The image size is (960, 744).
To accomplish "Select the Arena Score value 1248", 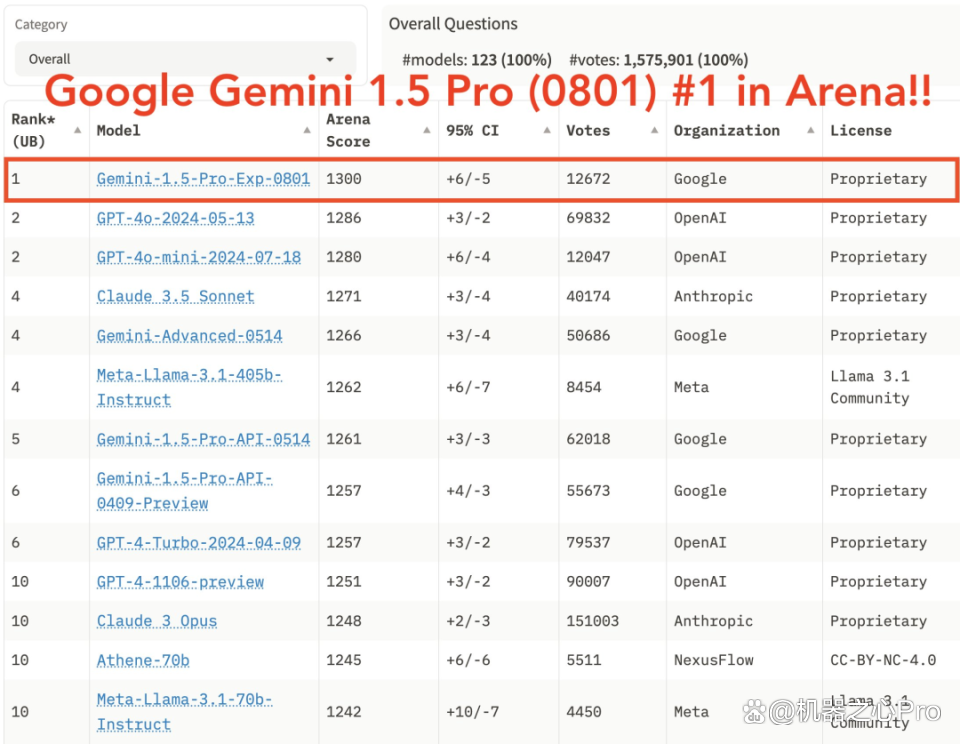I will 344,621.
